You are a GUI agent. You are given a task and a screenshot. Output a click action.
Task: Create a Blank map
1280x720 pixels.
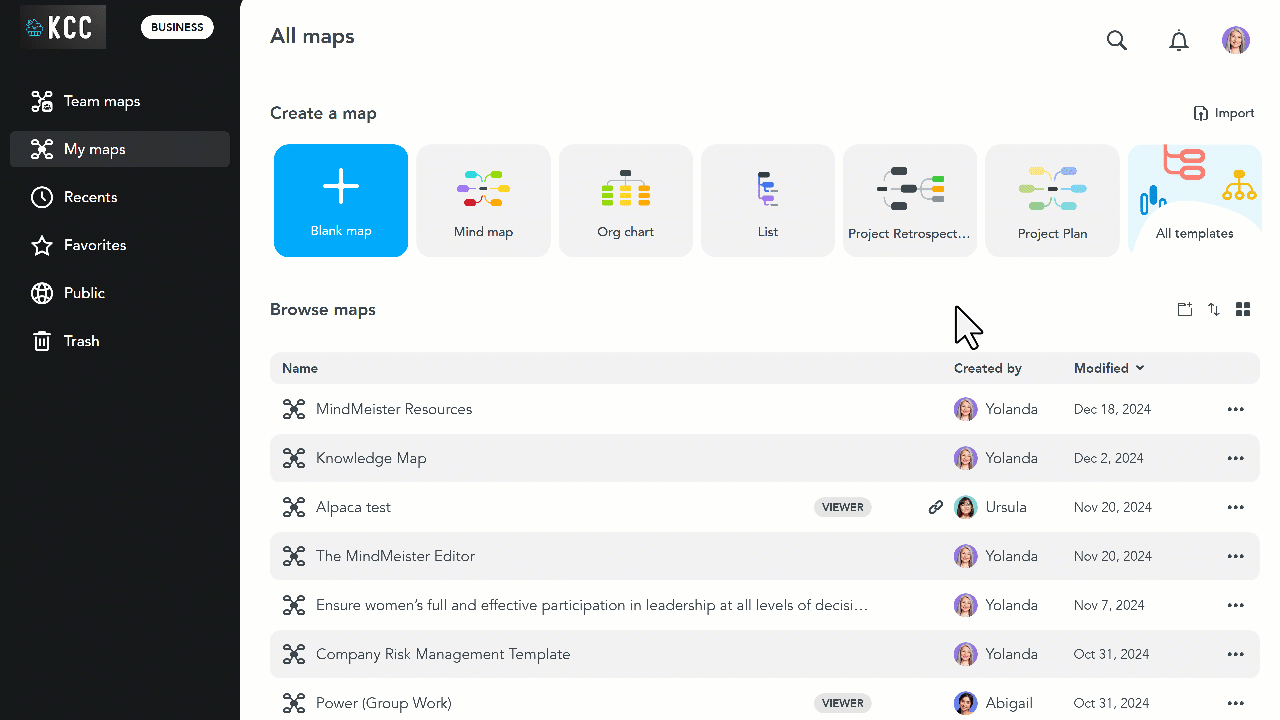coord(341,201)
